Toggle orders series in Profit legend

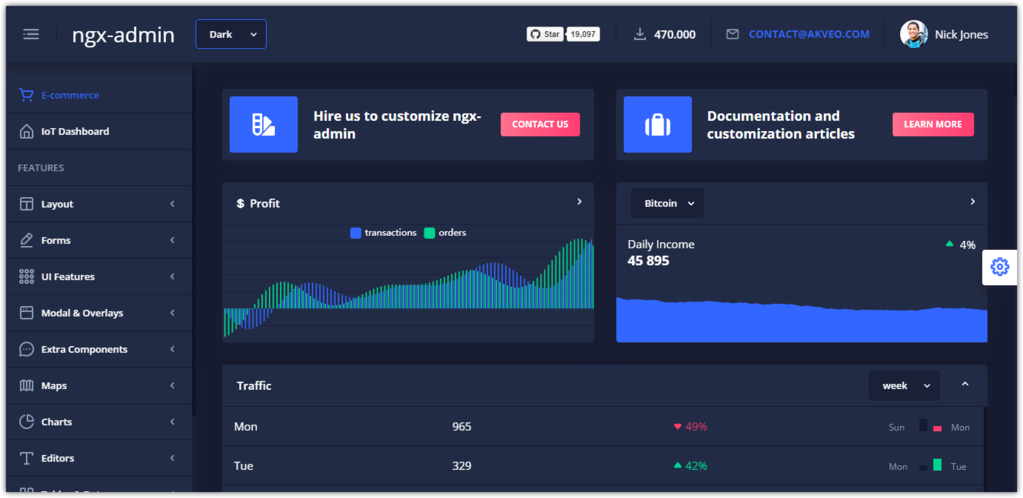tap(445, 232)
